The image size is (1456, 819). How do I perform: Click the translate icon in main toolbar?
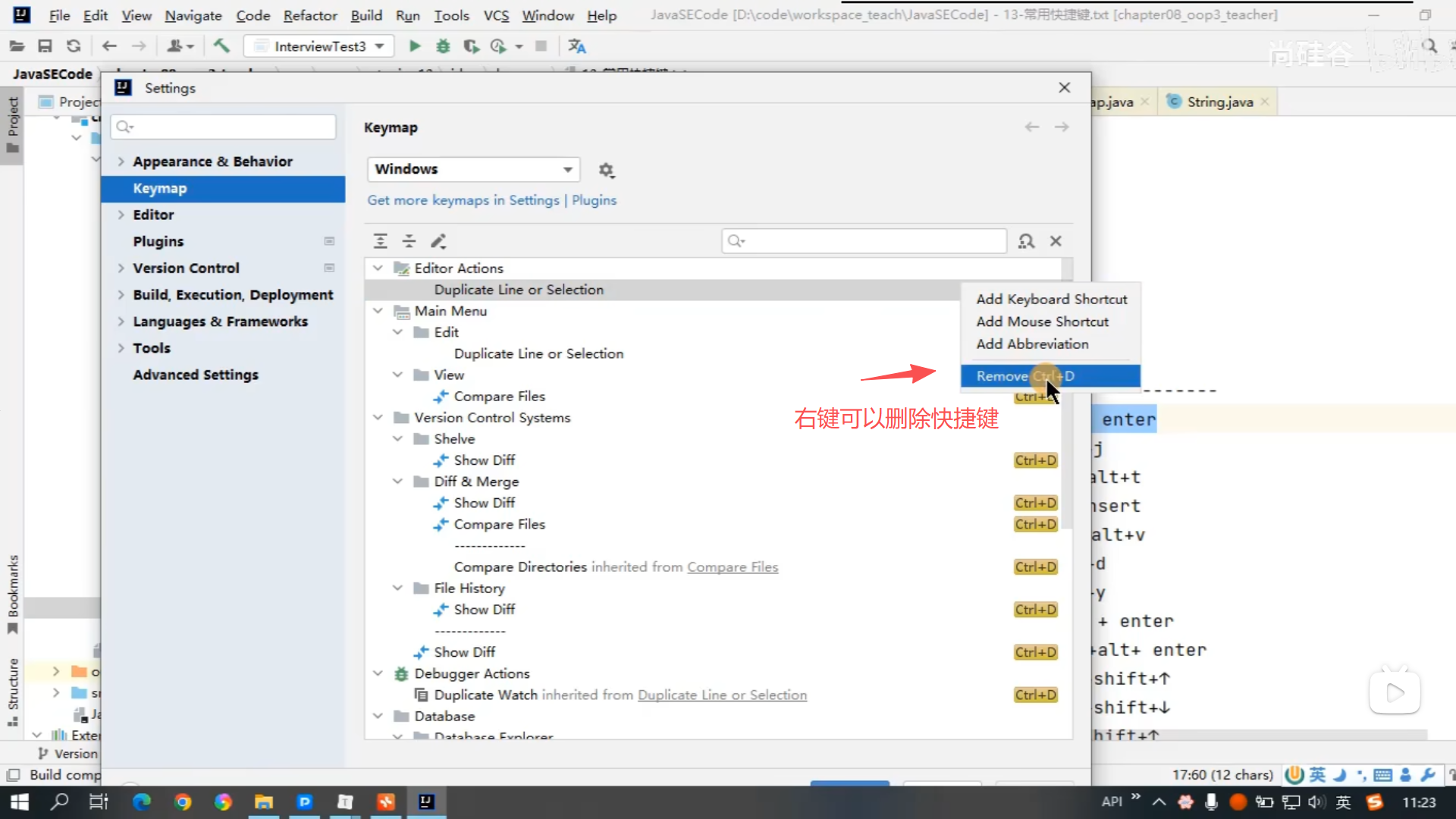(577, 46)
